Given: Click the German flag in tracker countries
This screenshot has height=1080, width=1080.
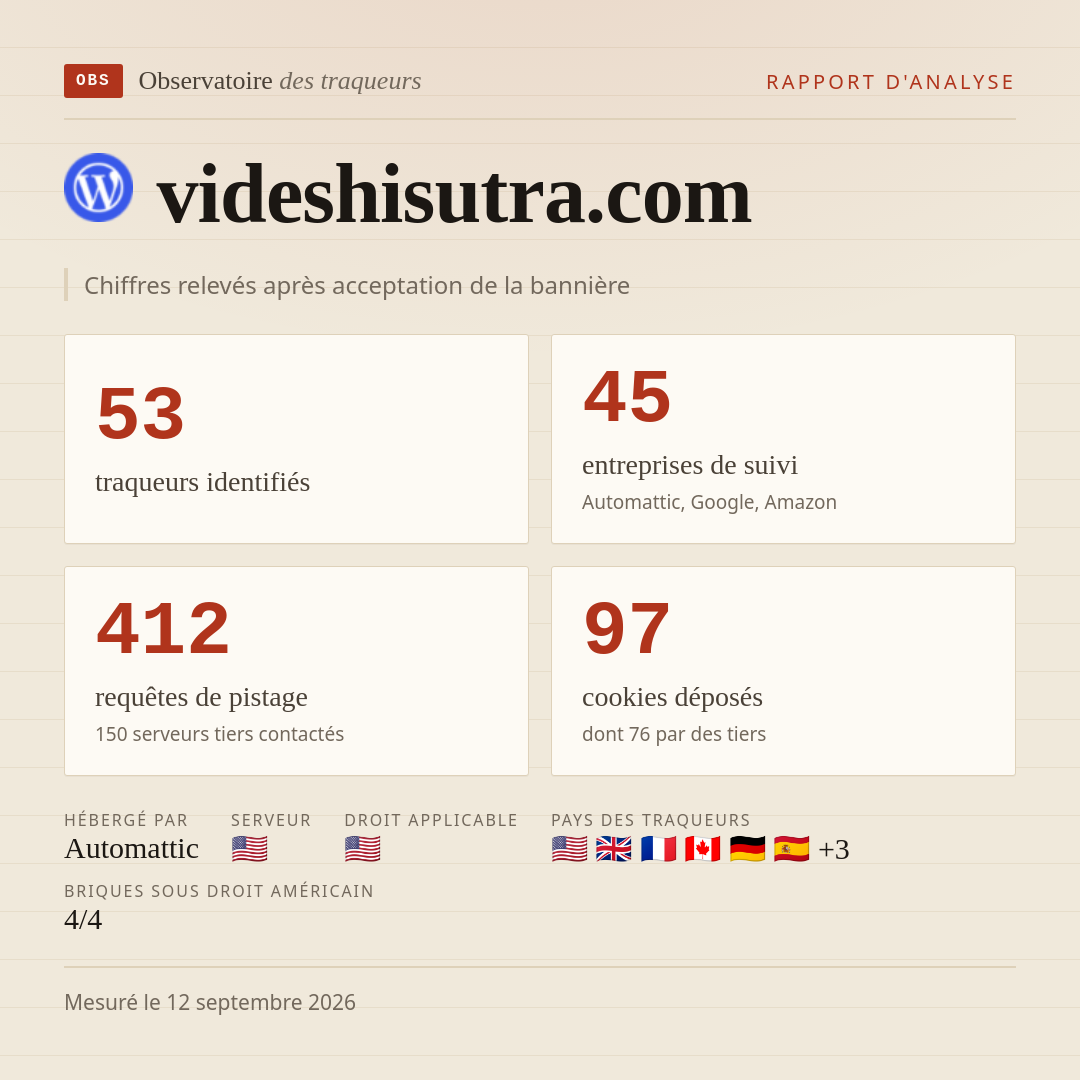Looking at the screenshot, I should point(747,849).
